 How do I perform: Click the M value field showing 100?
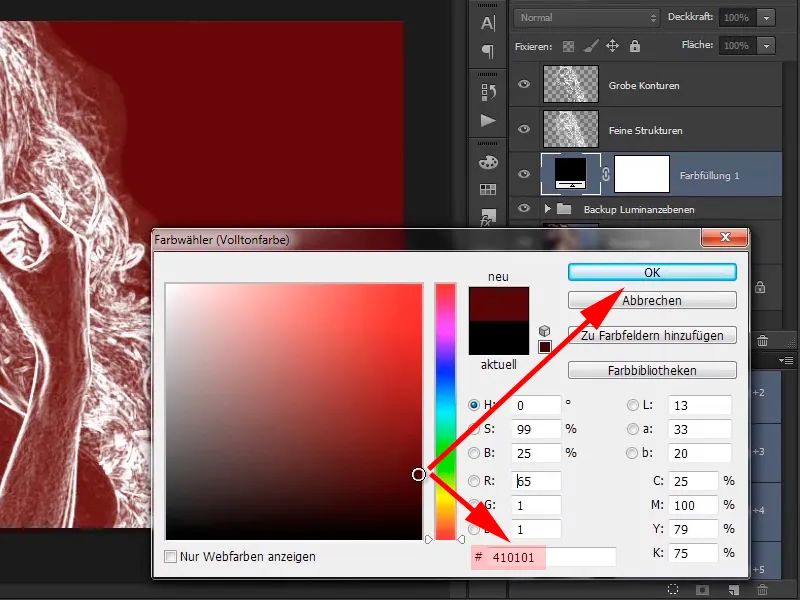(x=693, y=505)
